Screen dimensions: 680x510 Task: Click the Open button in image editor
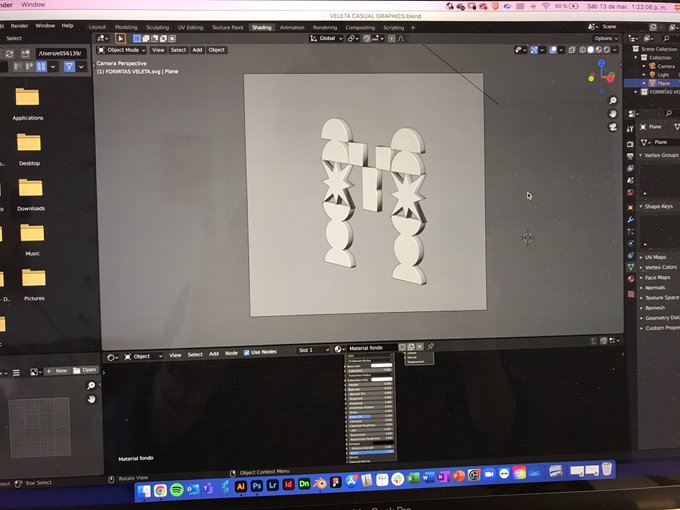(85, 370)
